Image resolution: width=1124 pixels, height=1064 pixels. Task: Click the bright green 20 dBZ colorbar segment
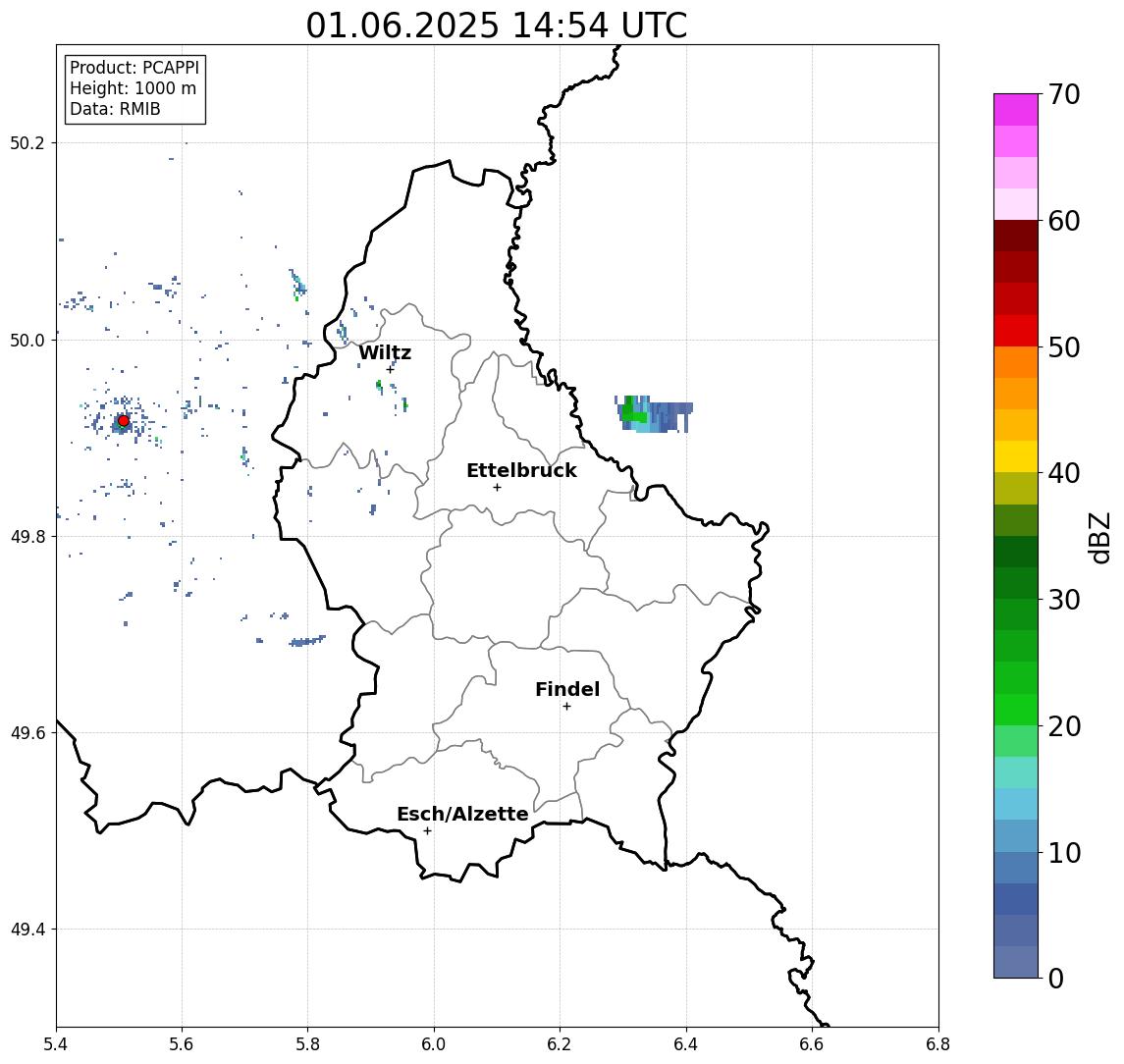coord(1016,710)
